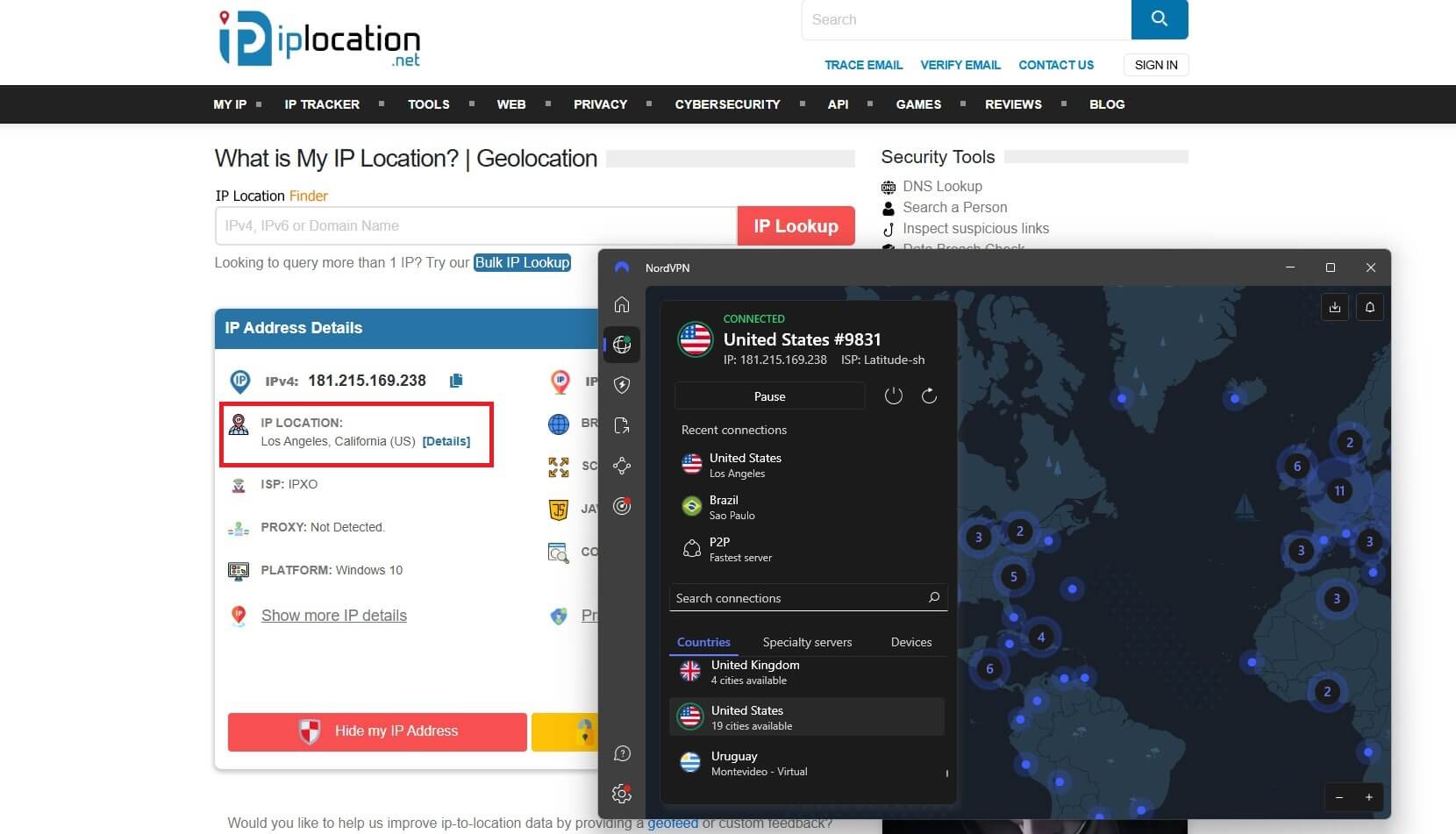Open NordVPN home icon in sidebar
Screen dimensions: 1456x834
(622, 304)
